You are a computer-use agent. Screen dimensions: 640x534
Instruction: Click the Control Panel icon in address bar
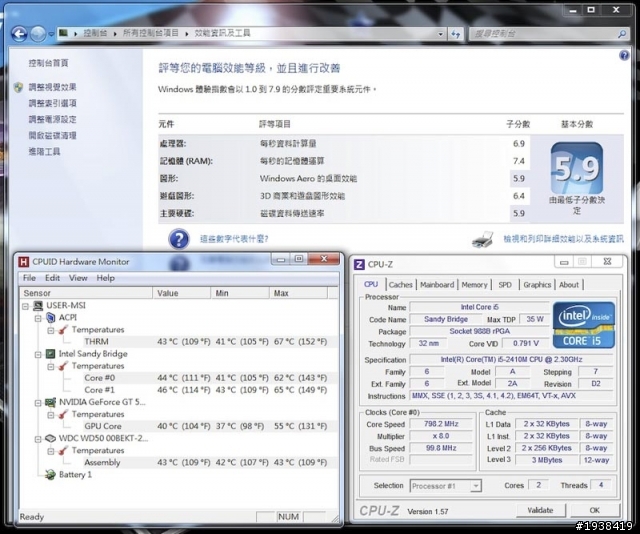click(x=63, y=33)
